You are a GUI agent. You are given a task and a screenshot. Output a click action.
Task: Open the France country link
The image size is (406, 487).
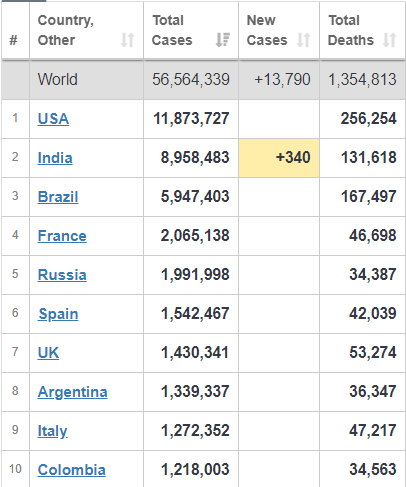[x=62, y=236]
